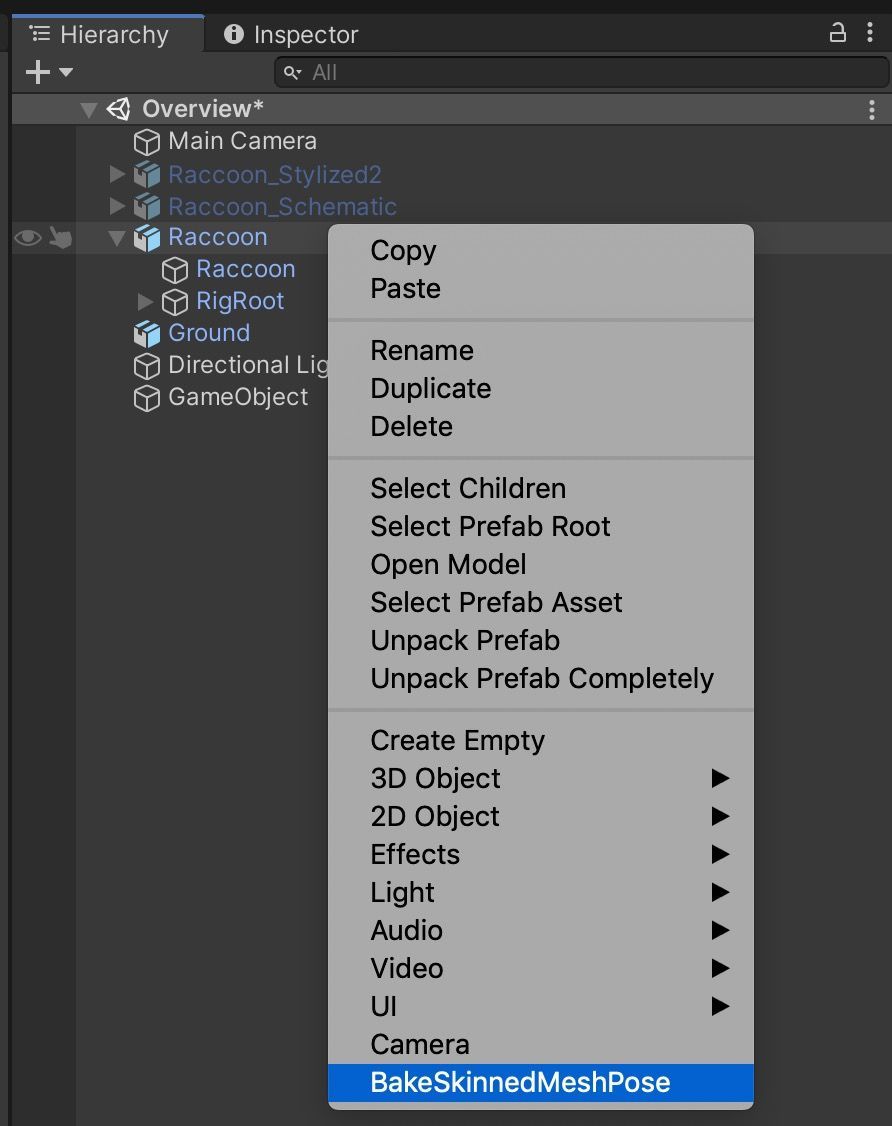Image resolution: width=892 pixels, height=1126 pixels.
Task: Choose Unpack Prefab Completely
Action: pyautogui.click(x=541, y=678)
